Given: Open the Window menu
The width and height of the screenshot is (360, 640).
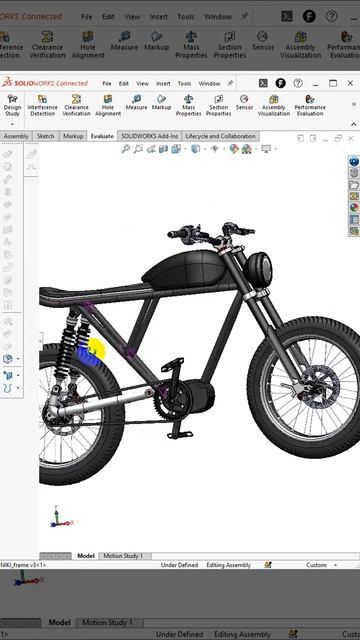Looking at the screenshot, I should coord(209,83).
